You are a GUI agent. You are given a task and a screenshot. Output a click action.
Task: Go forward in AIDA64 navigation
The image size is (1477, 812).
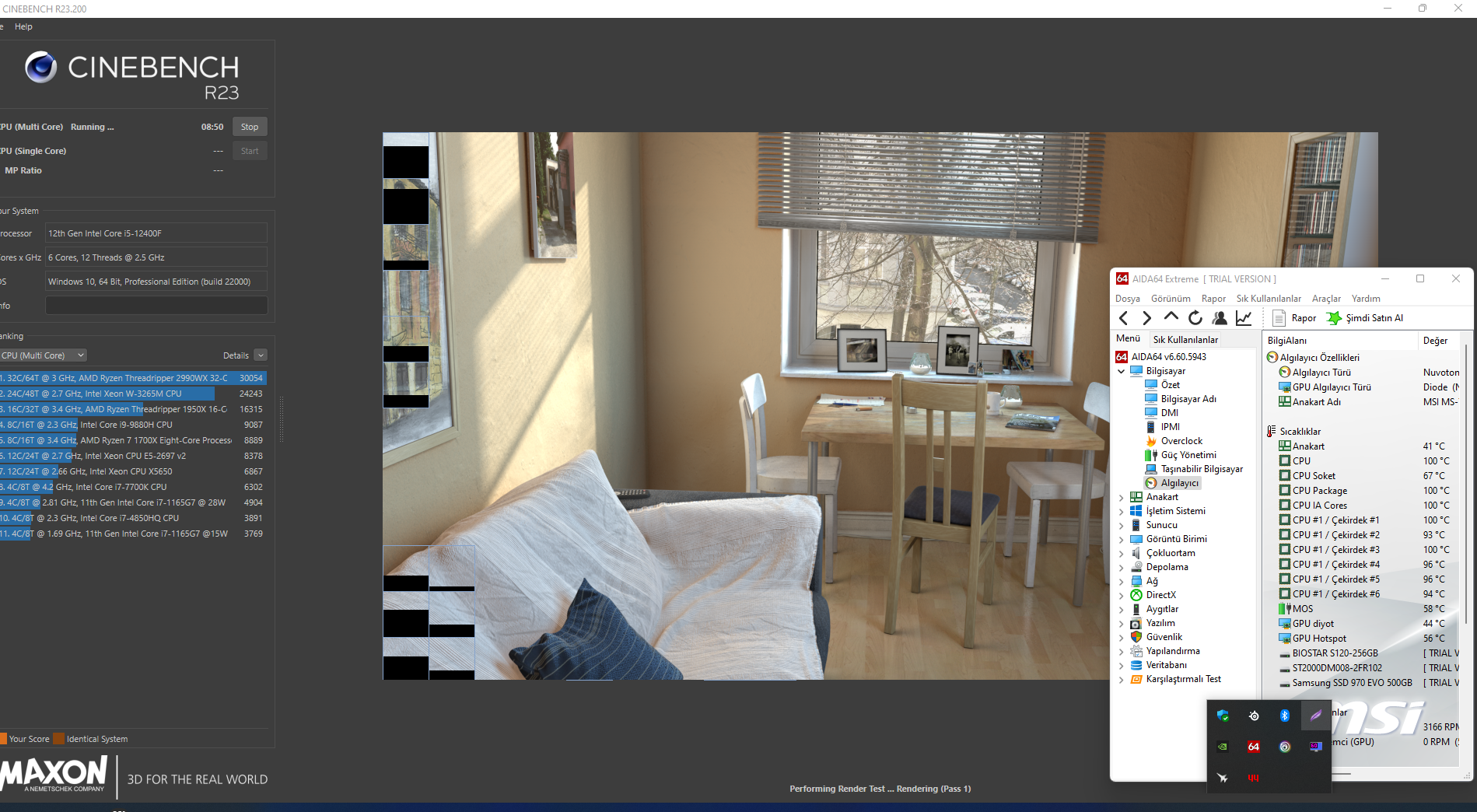(1146, 318)
